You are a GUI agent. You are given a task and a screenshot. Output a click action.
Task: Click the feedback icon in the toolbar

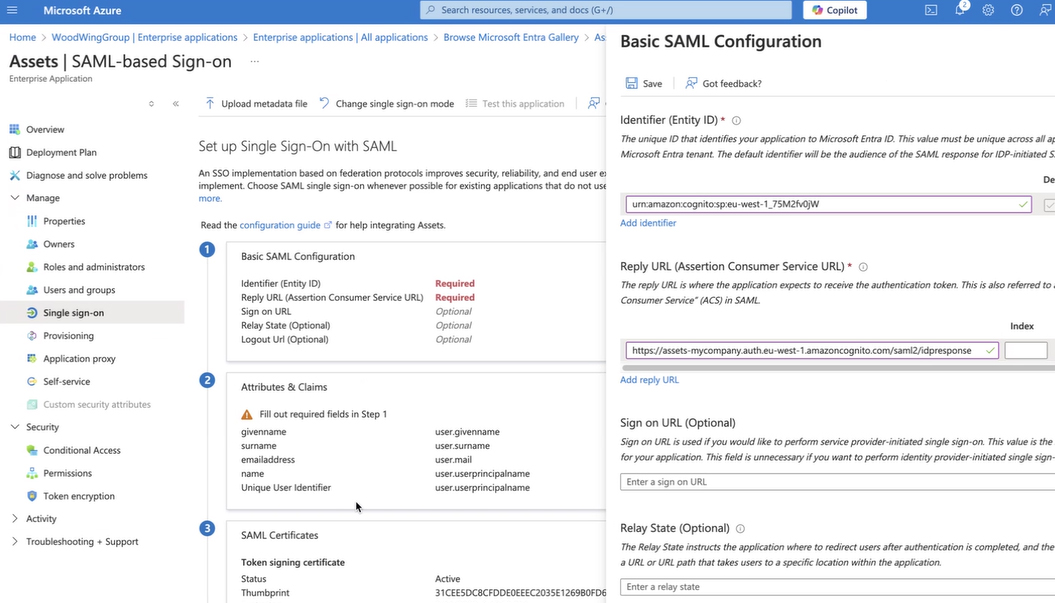593,103
